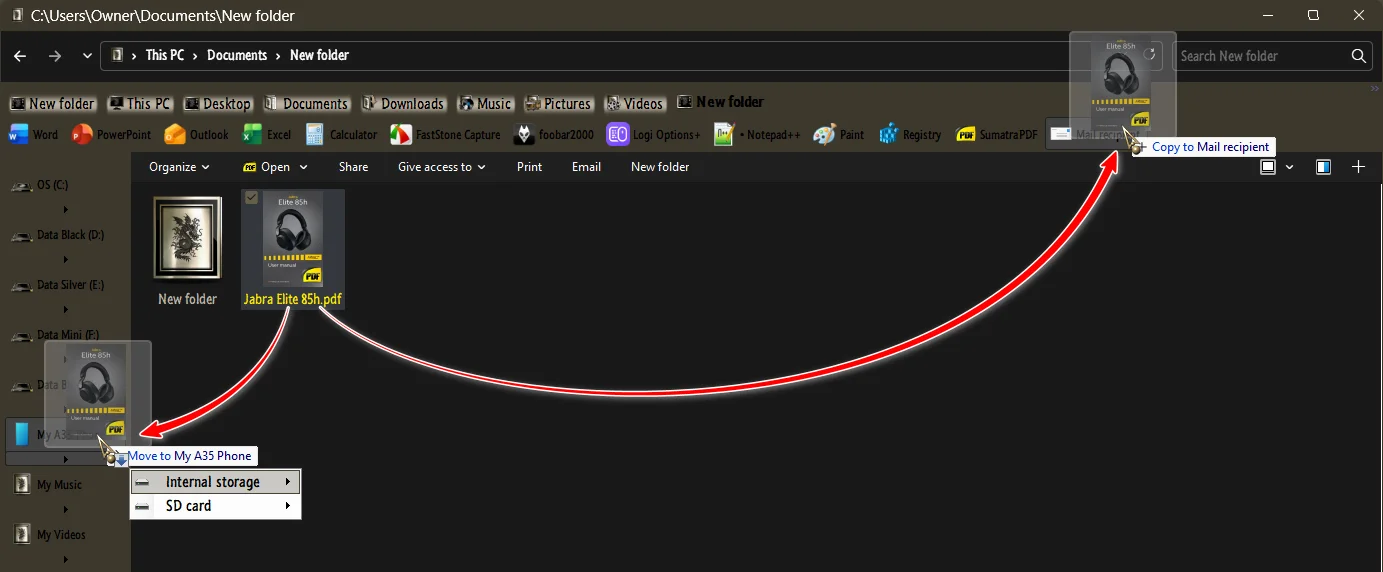
Task: Open the Organize dropdown menu
Action: point(179,167)
